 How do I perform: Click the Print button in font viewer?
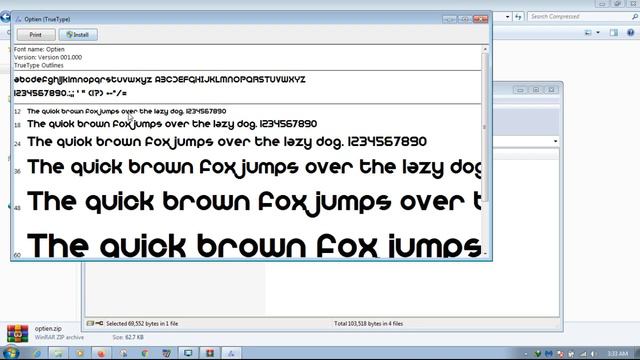[x=36, y=35]
